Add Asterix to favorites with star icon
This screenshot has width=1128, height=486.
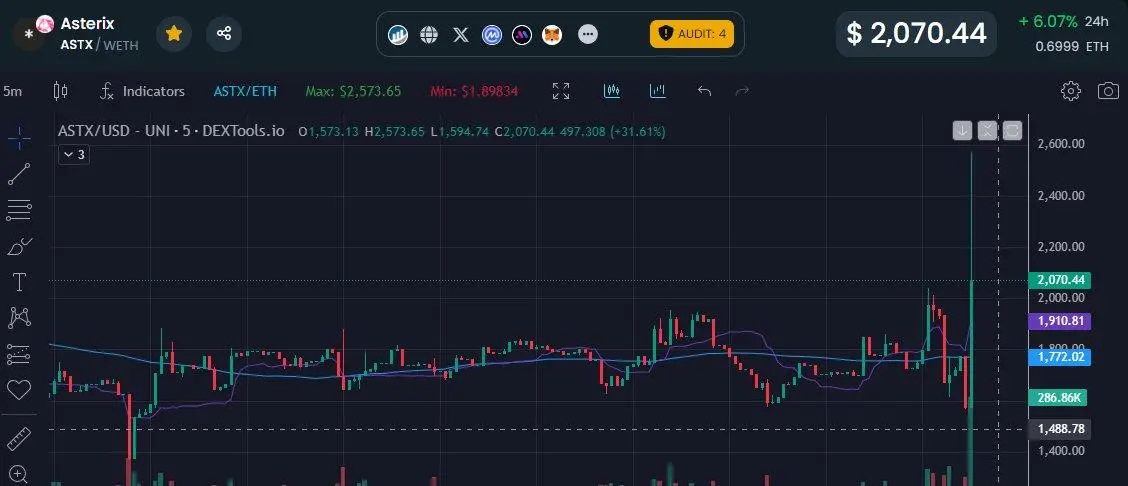click(x=173, y=34)
